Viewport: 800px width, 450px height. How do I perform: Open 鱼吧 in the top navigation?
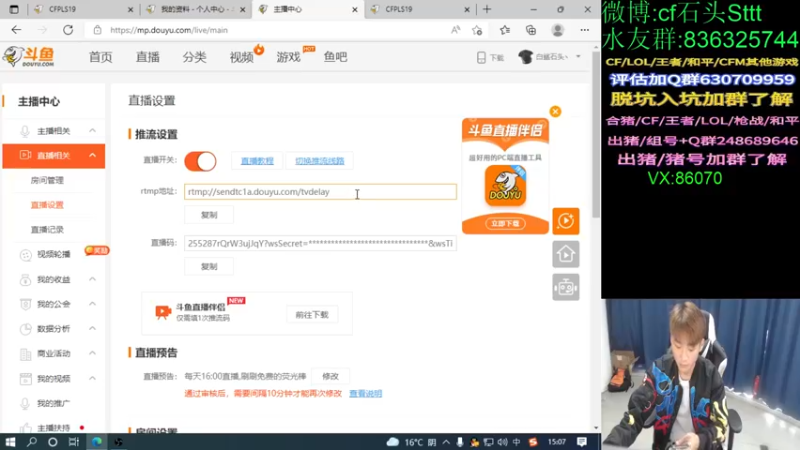tap(335, 57)
